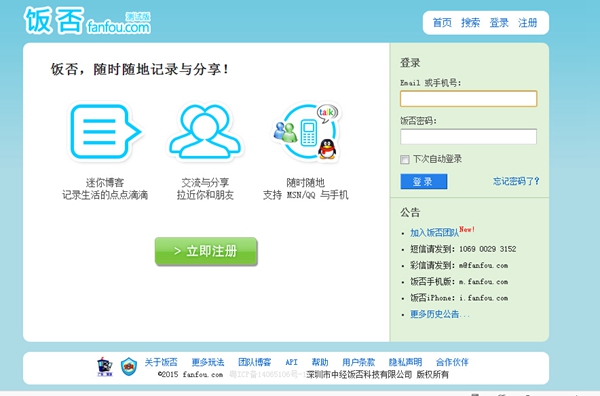Image resolution: width=600 pixels, height=396 pixels.
Task: Open the 加入饭否团队 announcement link
Action: 434,233
